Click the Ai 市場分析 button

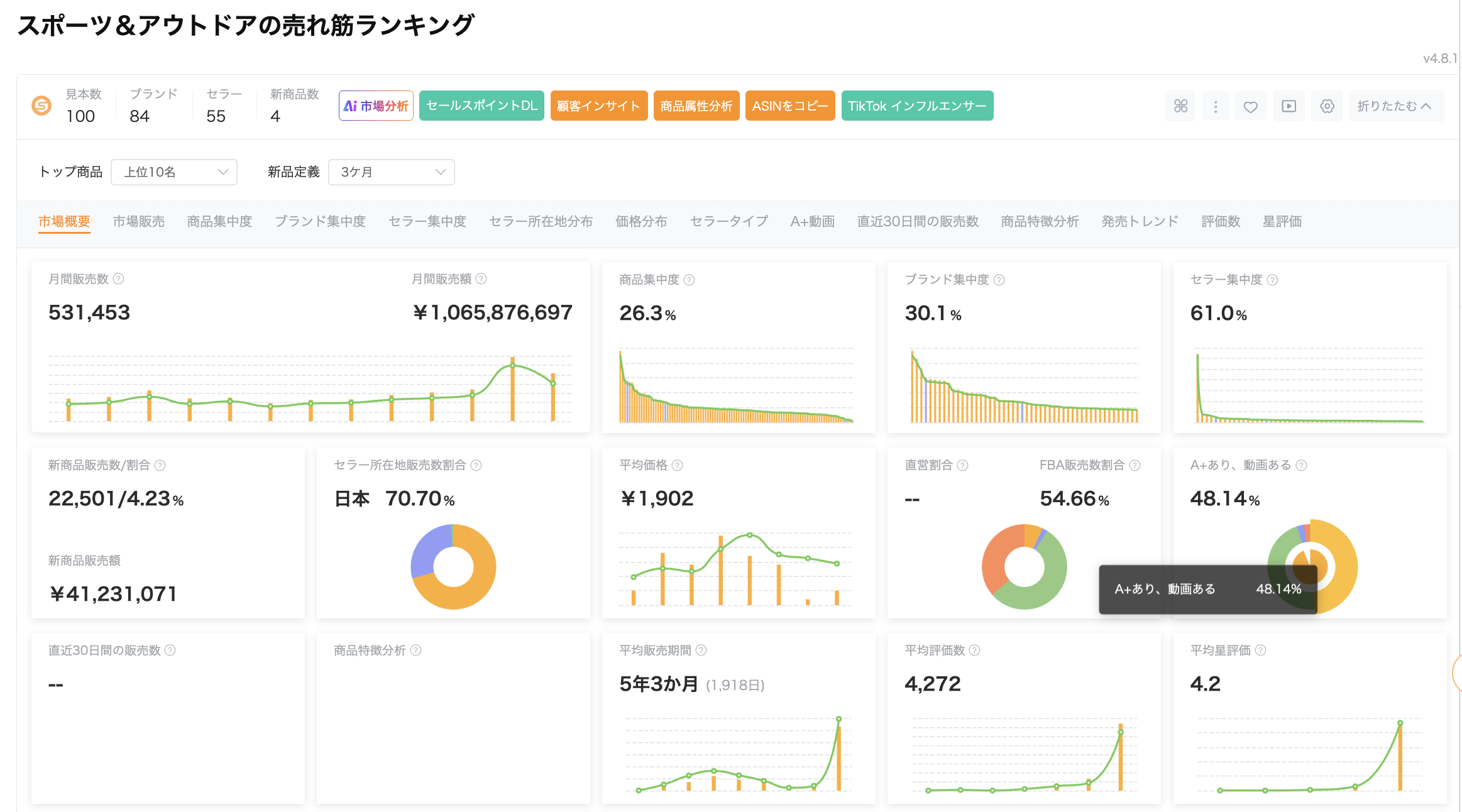(x=376, y=106)
